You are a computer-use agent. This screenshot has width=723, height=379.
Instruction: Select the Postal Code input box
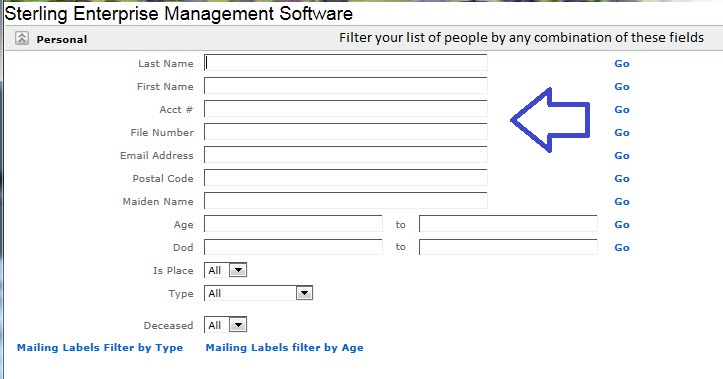[346, 178]
